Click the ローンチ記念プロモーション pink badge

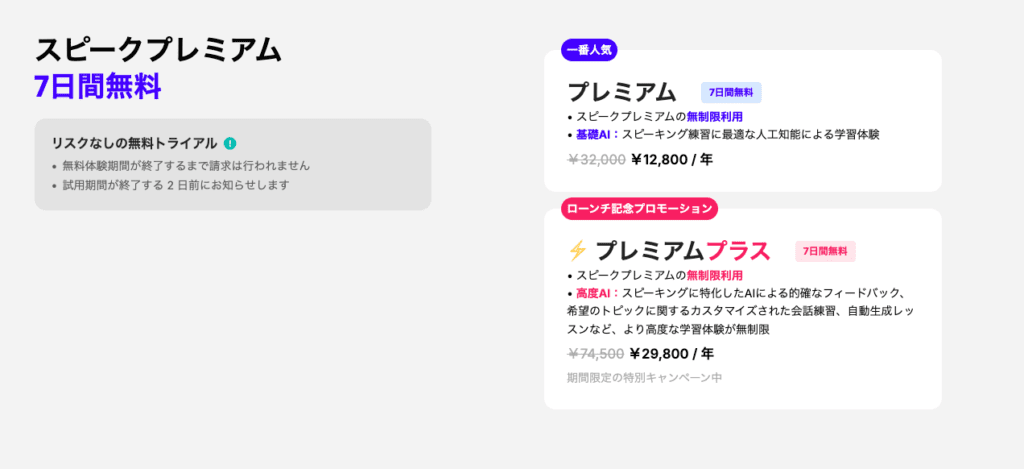tap(639, 209)
